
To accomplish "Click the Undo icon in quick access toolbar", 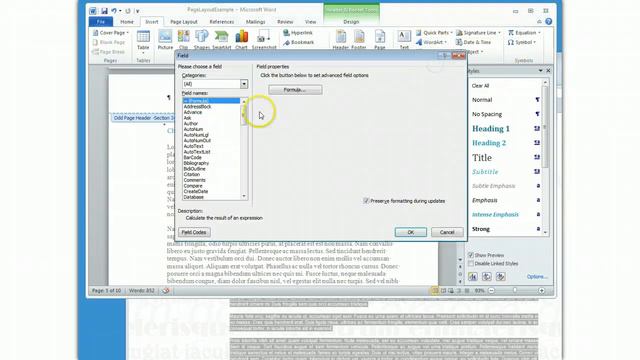I will click(x=114, y=11).
